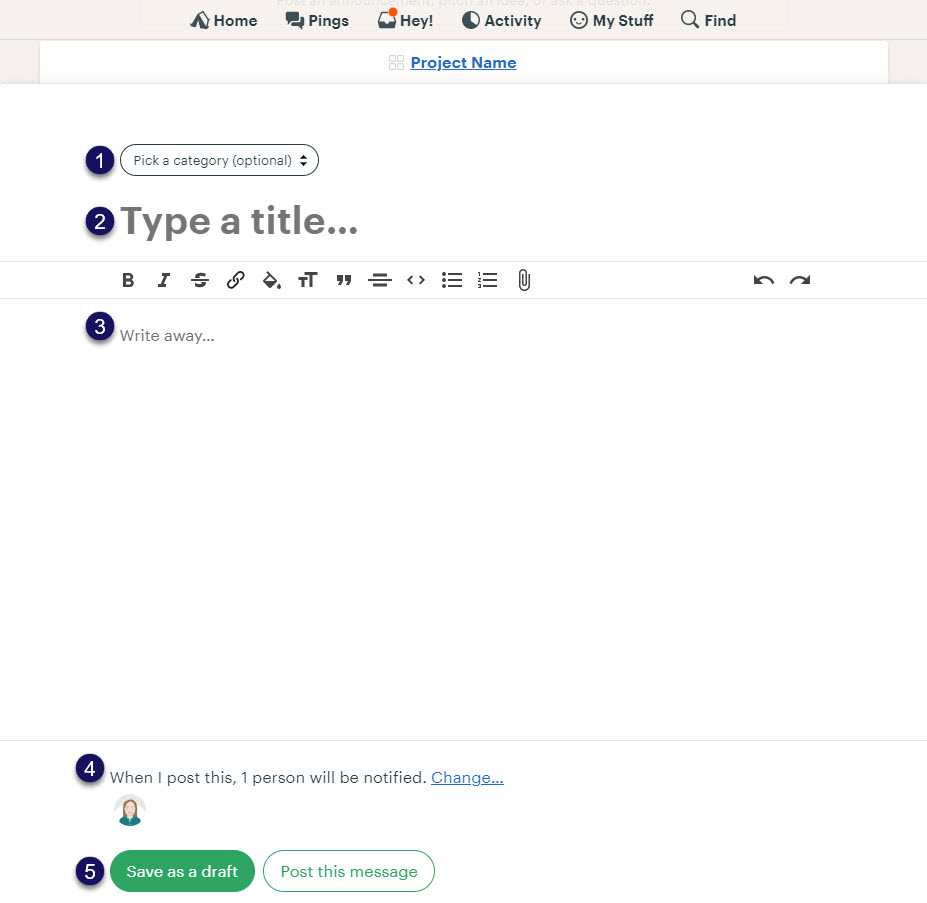Apply strikethrough formatting
The width and height of the screenshot is (927, 903).
(x=200, y=280)
